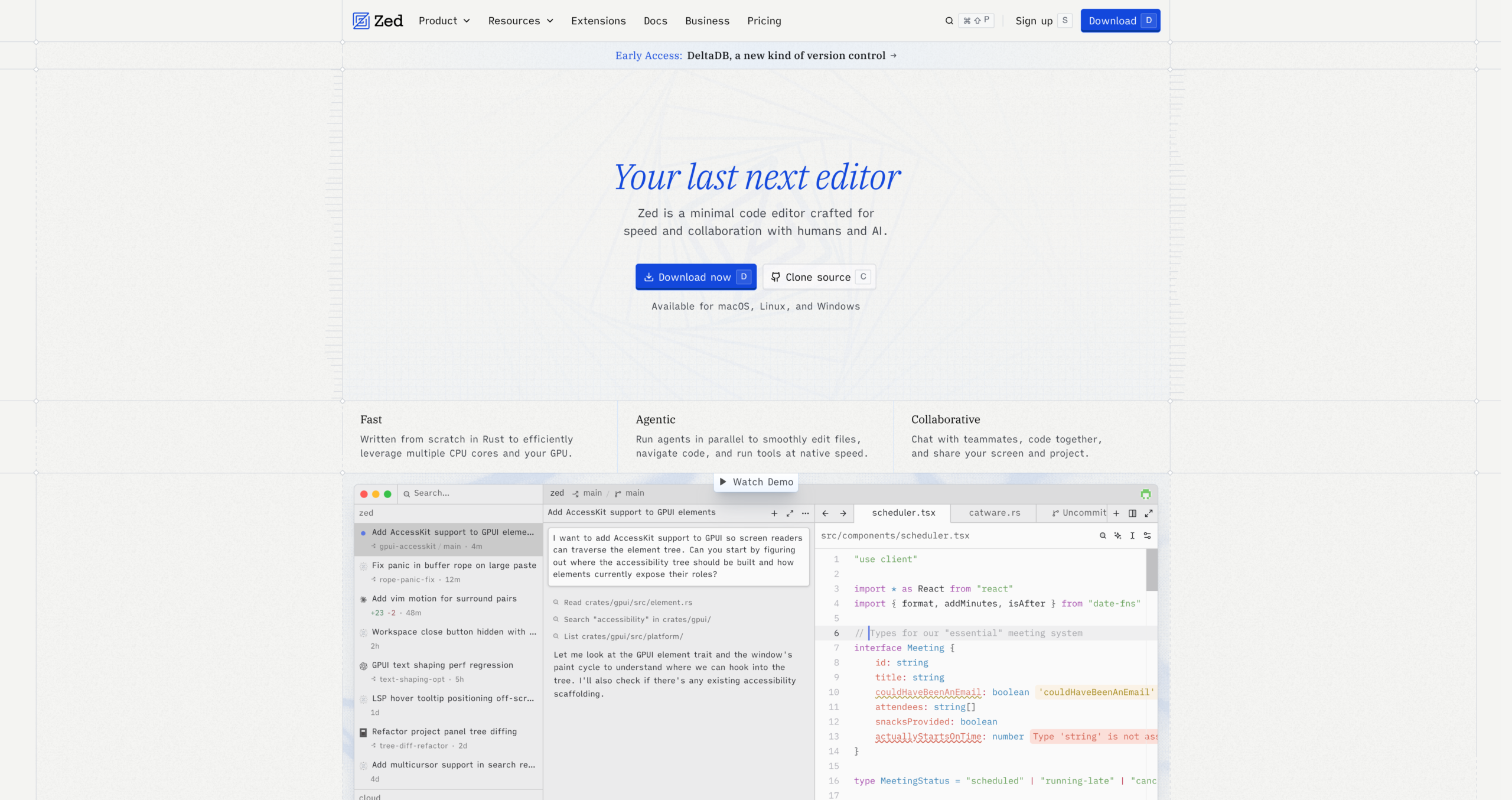Click the buffer search icon next to scheduler.tsx path
This screenshot has height=800, width=1512.
[x=1103, y=535]
